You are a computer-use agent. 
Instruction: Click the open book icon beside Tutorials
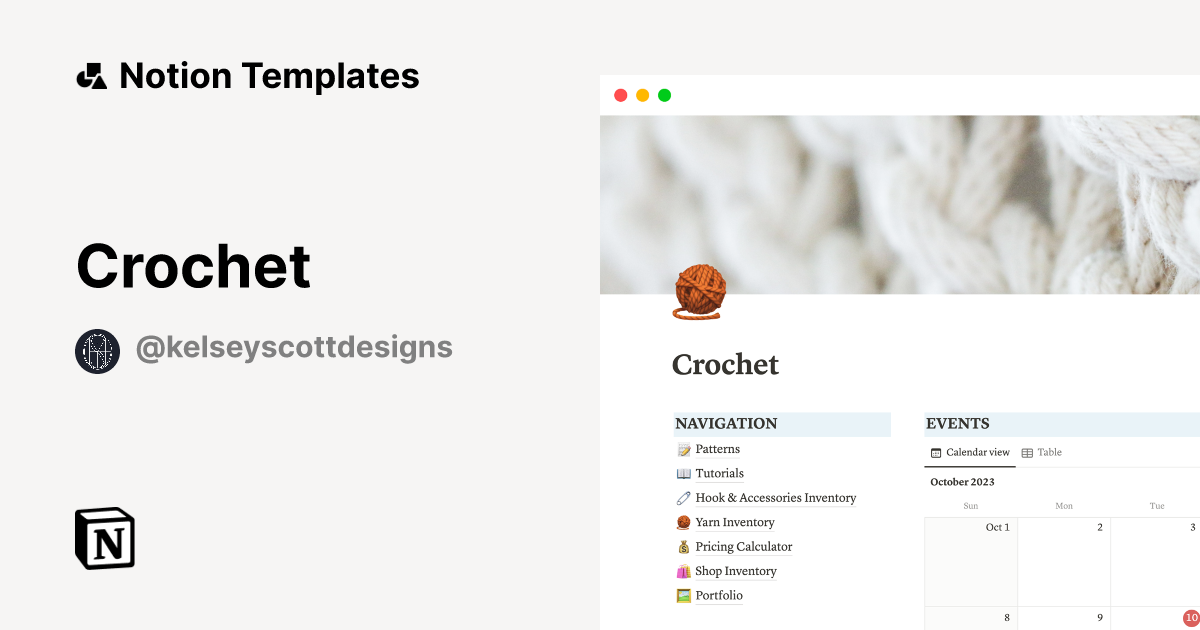pyautogui.click(x=682, y=473)
